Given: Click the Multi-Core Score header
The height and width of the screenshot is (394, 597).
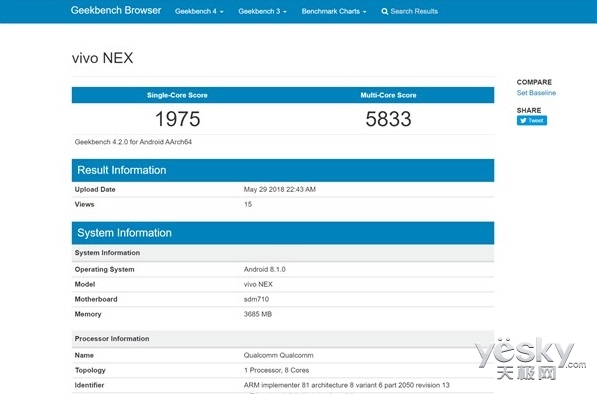Looking at the screenshot, I should pos(388,95).
